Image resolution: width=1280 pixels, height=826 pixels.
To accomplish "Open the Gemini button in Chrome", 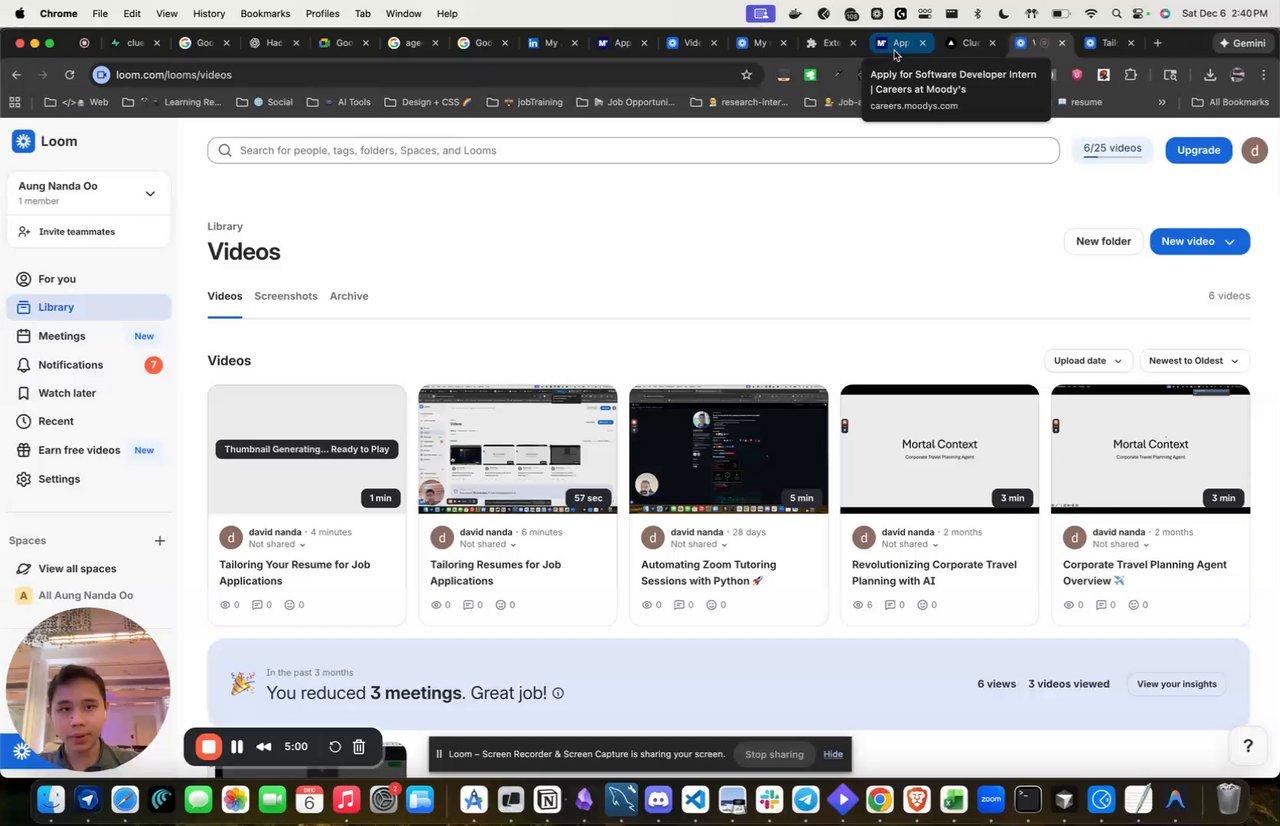I will 1242,43.
